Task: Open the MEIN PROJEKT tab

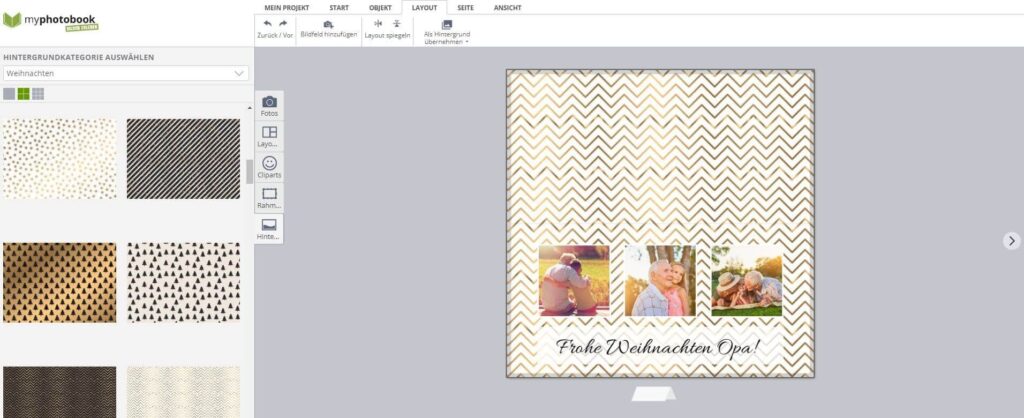Action: pos(287,8)
